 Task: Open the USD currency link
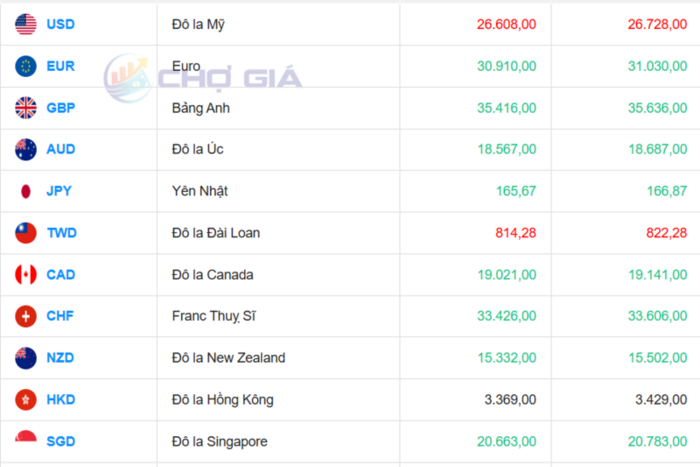(x=60, y=24)
